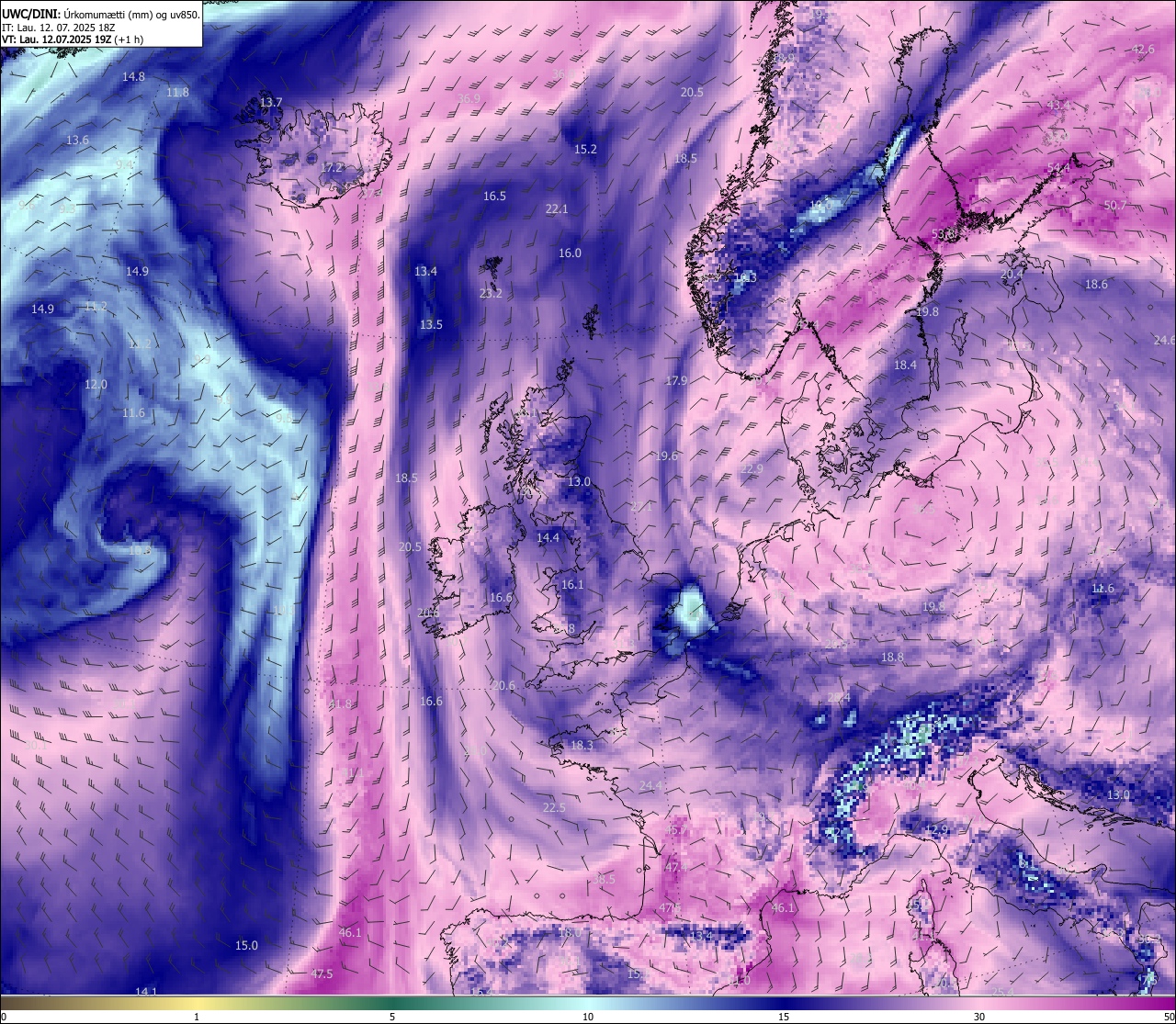Screen dimensions: 1176x1024
Task: Click the 18.4 value over southern Sweden
Action: pos(905,366)
